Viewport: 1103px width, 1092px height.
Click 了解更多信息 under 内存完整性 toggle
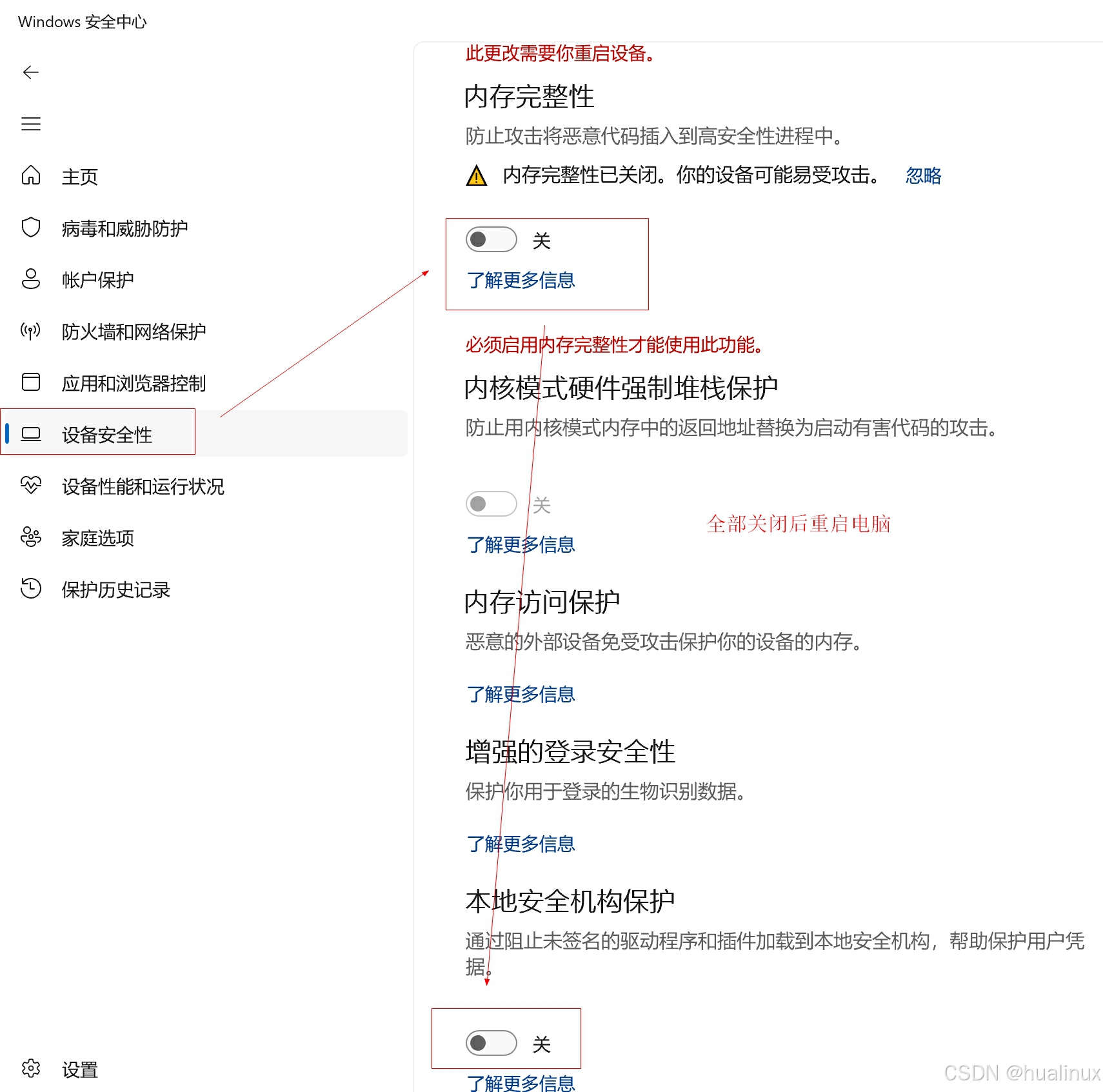pos(521,281)
